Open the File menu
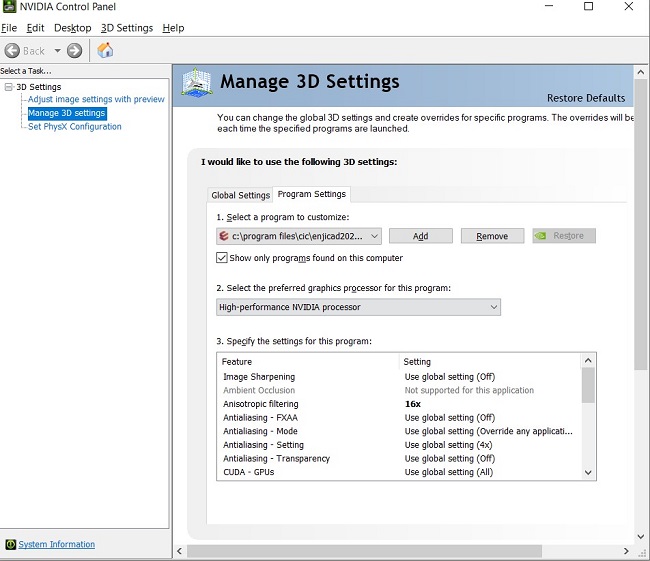Image resolution: width=650 pixels, height=561 pixels. tap(9, 28)
